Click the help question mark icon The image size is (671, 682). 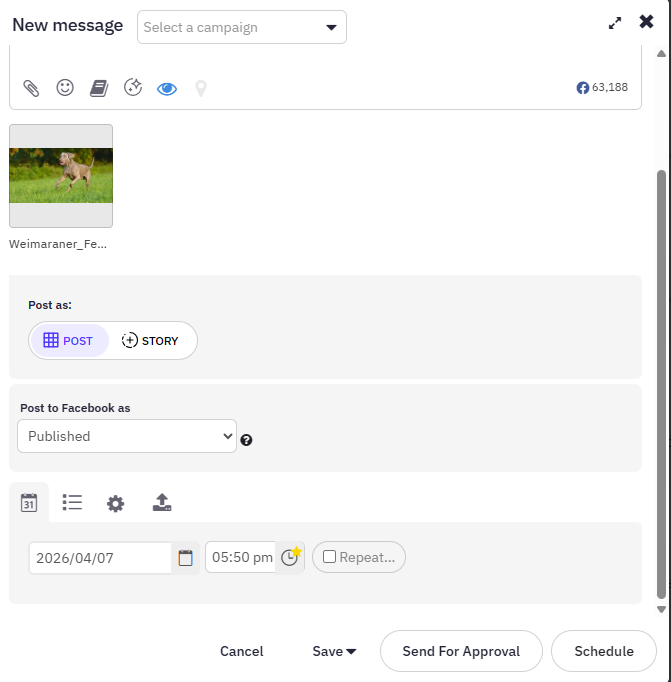pyautogui.click(x=246, y=440)
